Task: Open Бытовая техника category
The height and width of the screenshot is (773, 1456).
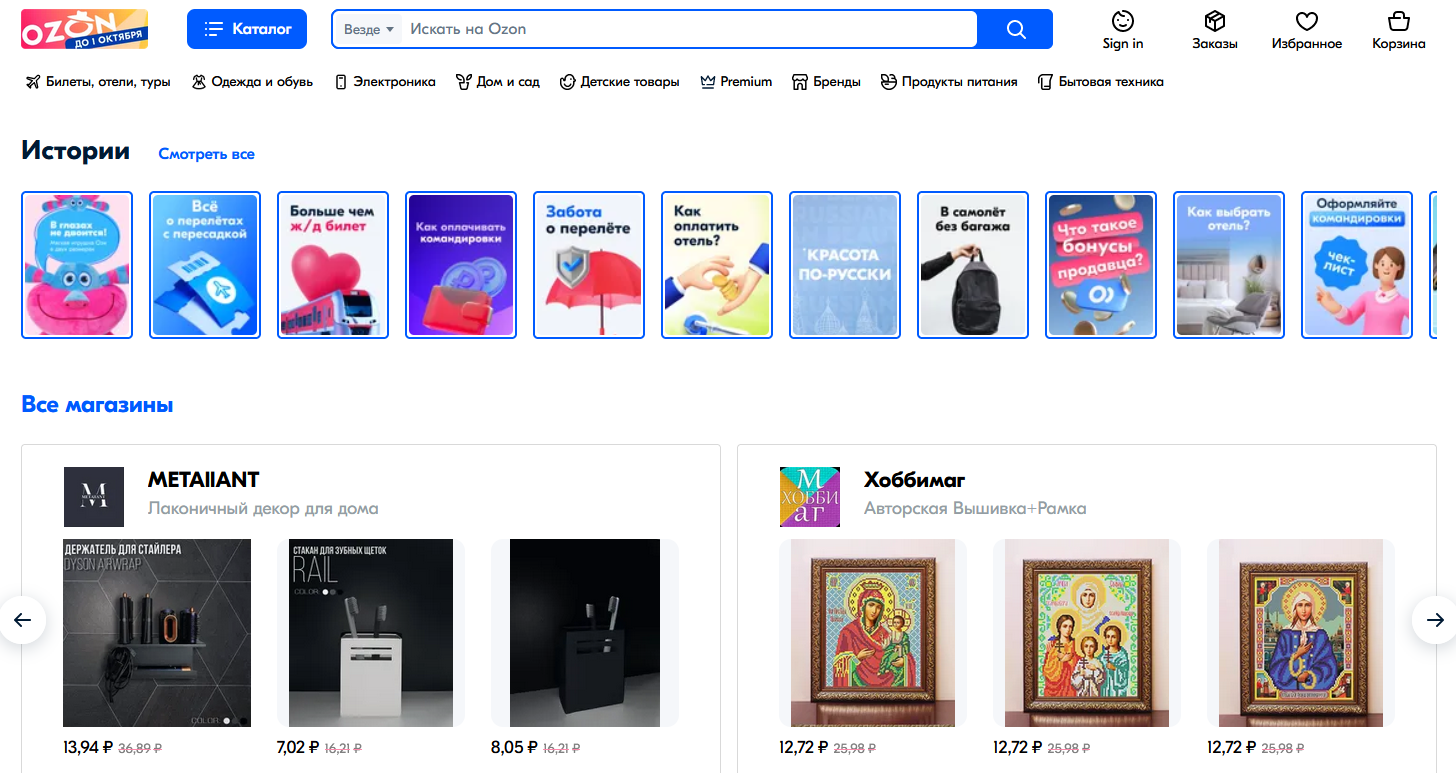Action: [1101, 82]
